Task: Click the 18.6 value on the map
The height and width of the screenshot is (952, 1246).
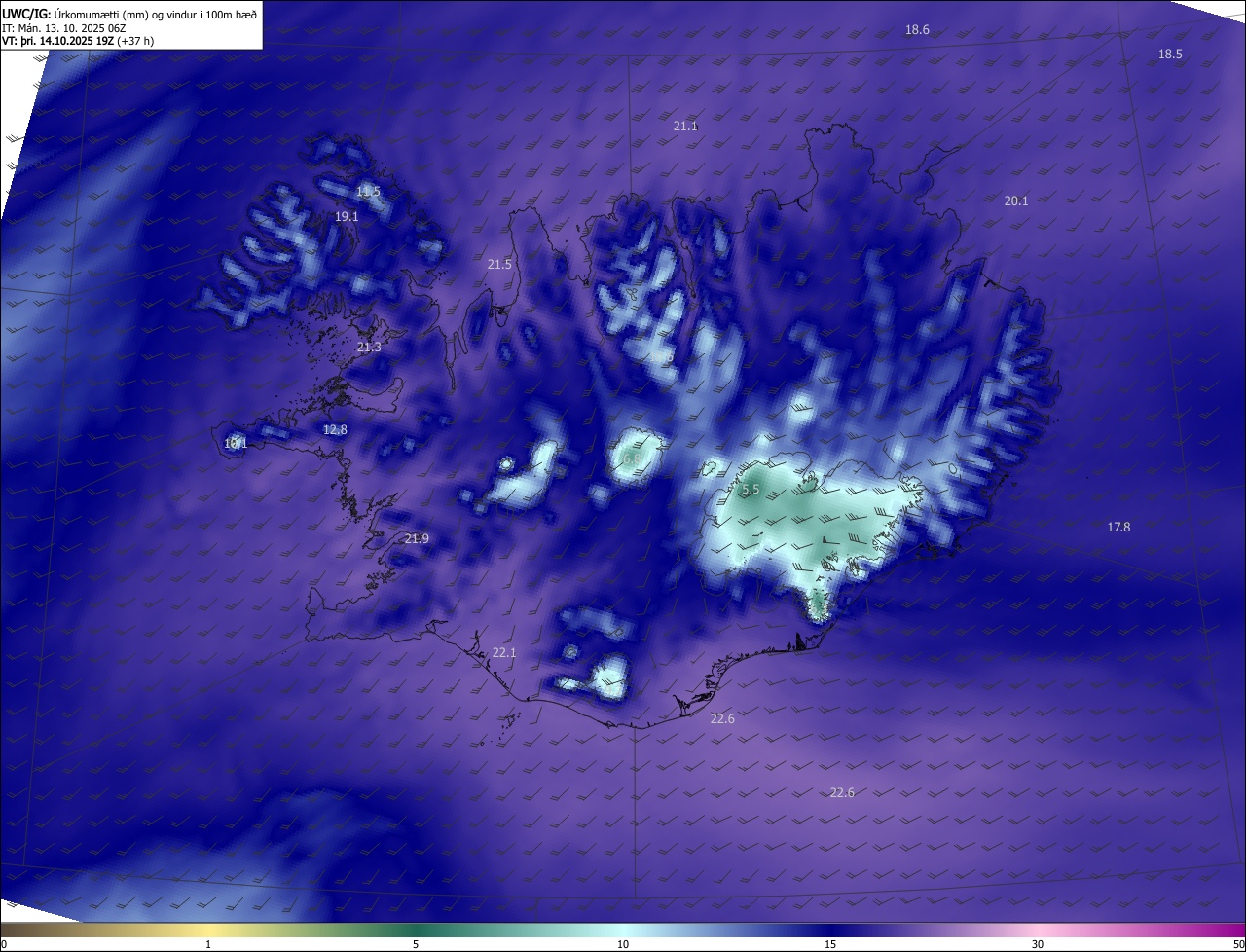Action: (x=917, y=30)
